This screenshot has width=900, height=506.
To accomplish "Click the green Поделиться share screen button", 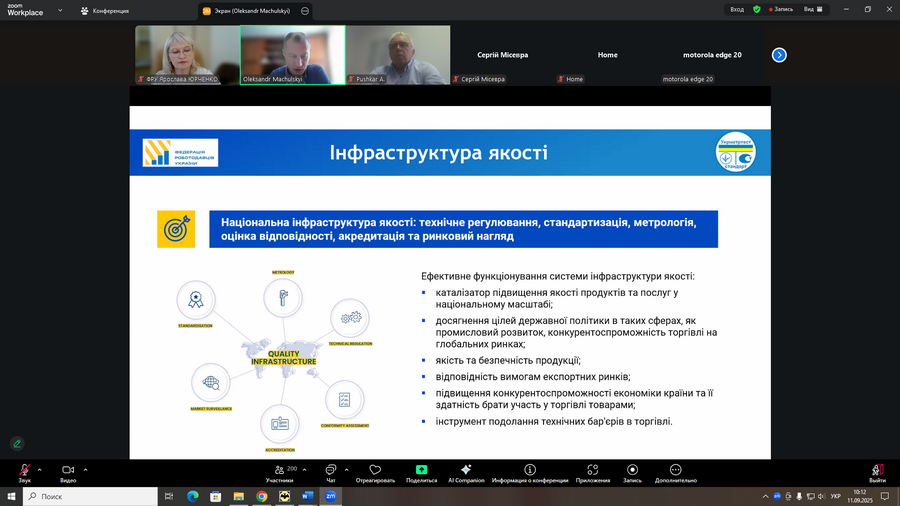I will tap(421, 473).
